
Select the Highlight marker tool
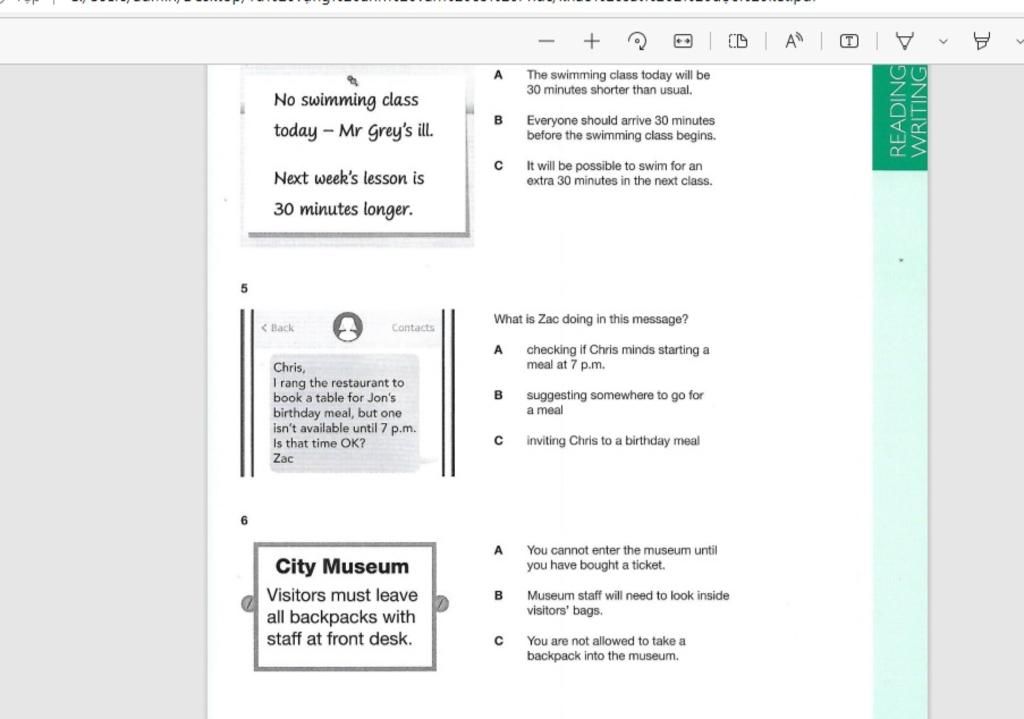(x=982, y=41)
